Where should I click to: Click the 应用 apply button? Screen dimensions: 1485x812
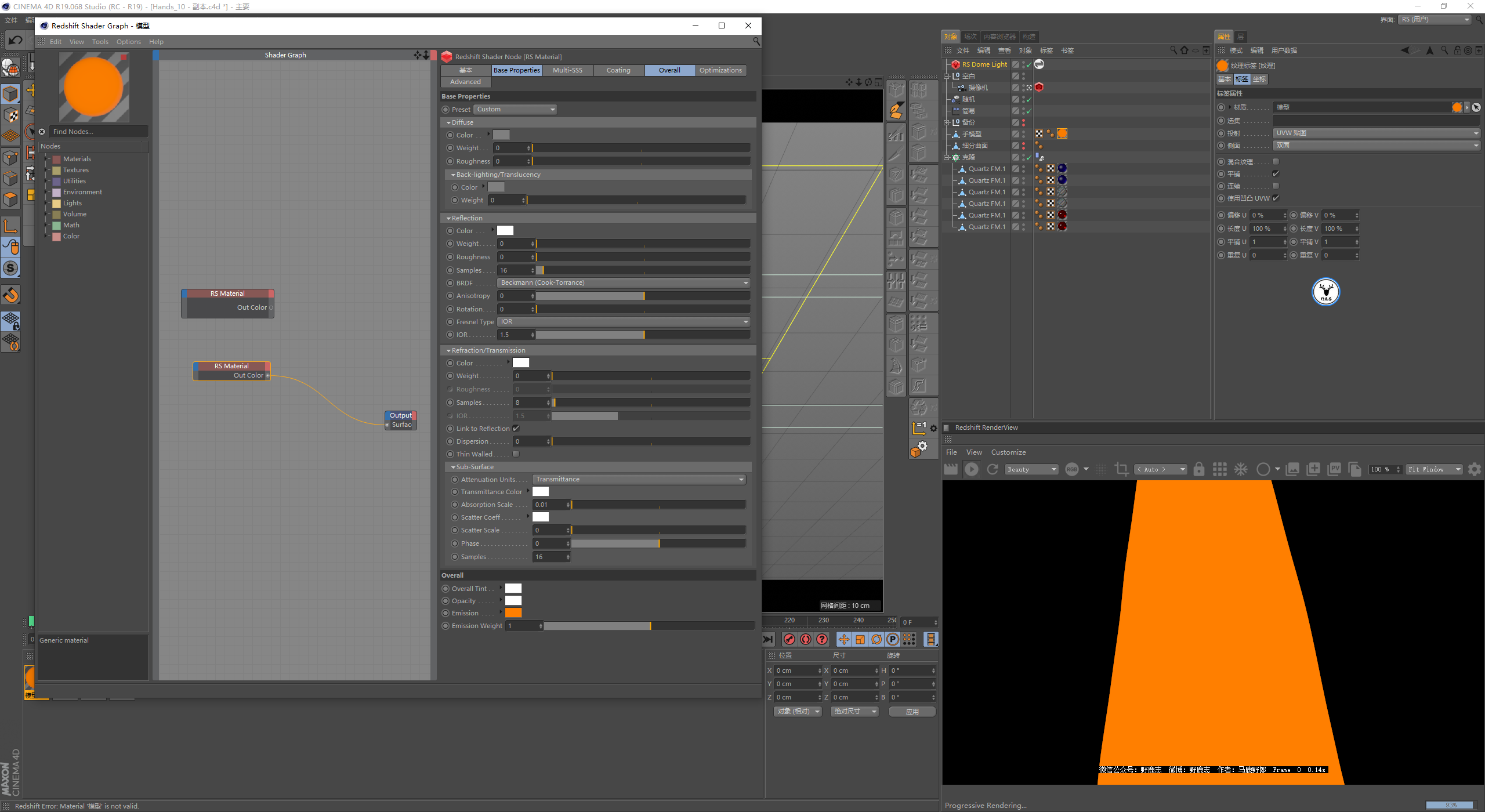[912, 712]
